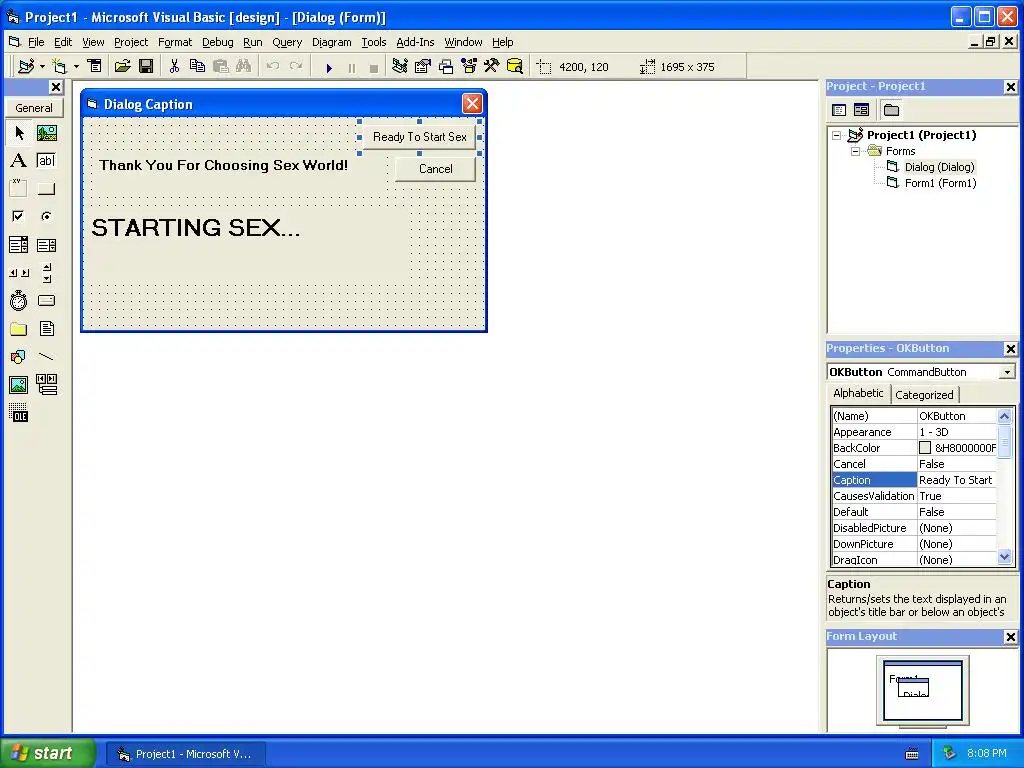1024x768 pixels.
Task: Open the Format menu
Action: coord(175,42)
